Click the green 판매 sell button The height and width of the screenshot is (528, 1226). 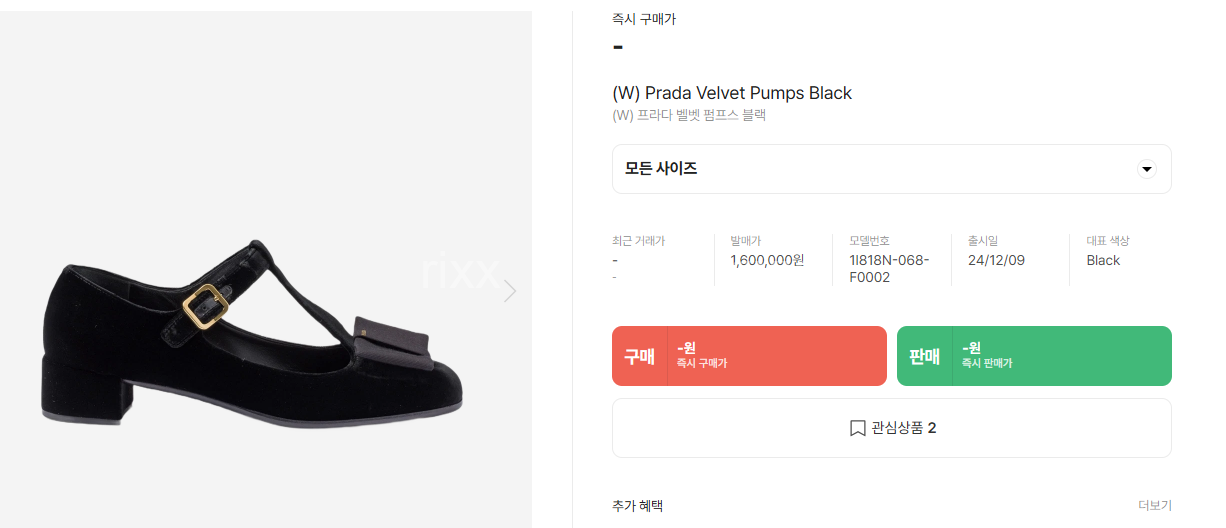click(x=1034, y=356)
